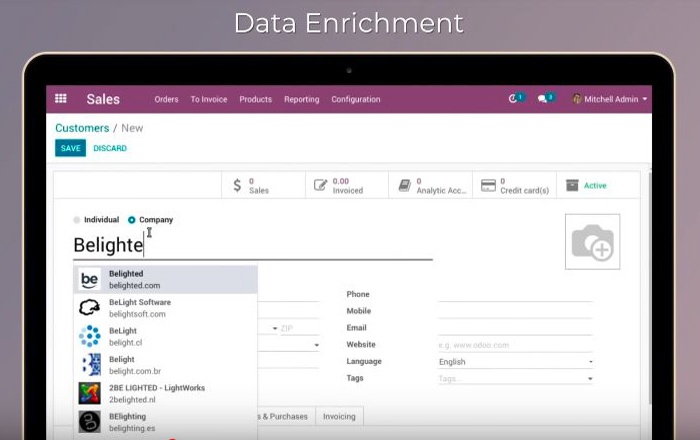Open the state dropdown beside ZIP
The image size is (700, 440).
[x=275, y=328]
